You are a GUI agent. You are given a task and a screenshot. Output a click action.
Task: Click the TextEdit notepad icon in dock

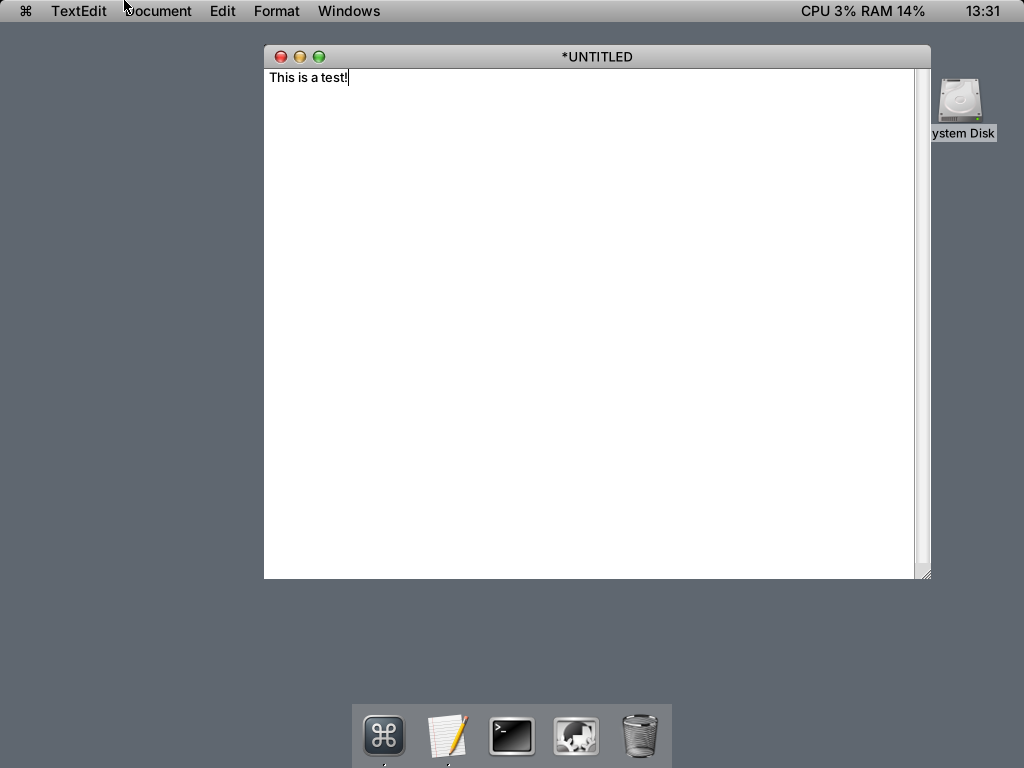coord(448,736)
